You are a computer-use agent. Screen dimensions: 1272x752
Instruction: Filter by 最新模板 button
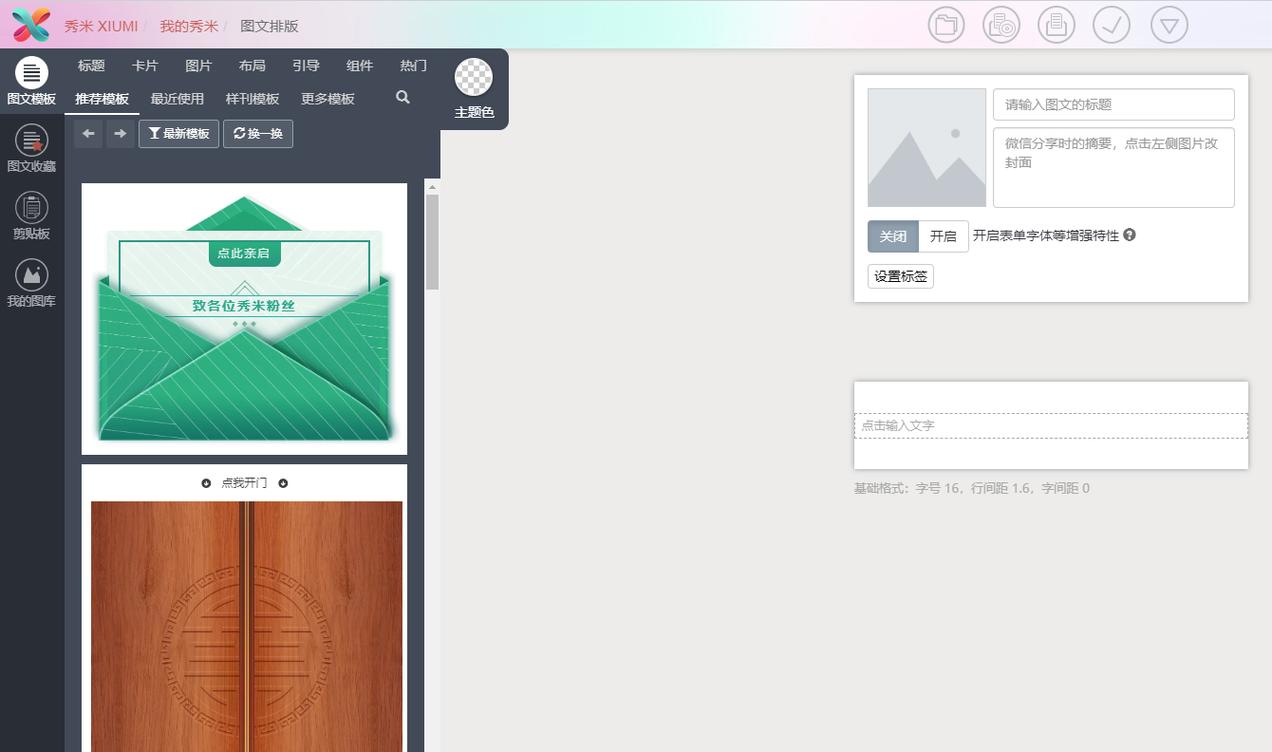179,133
